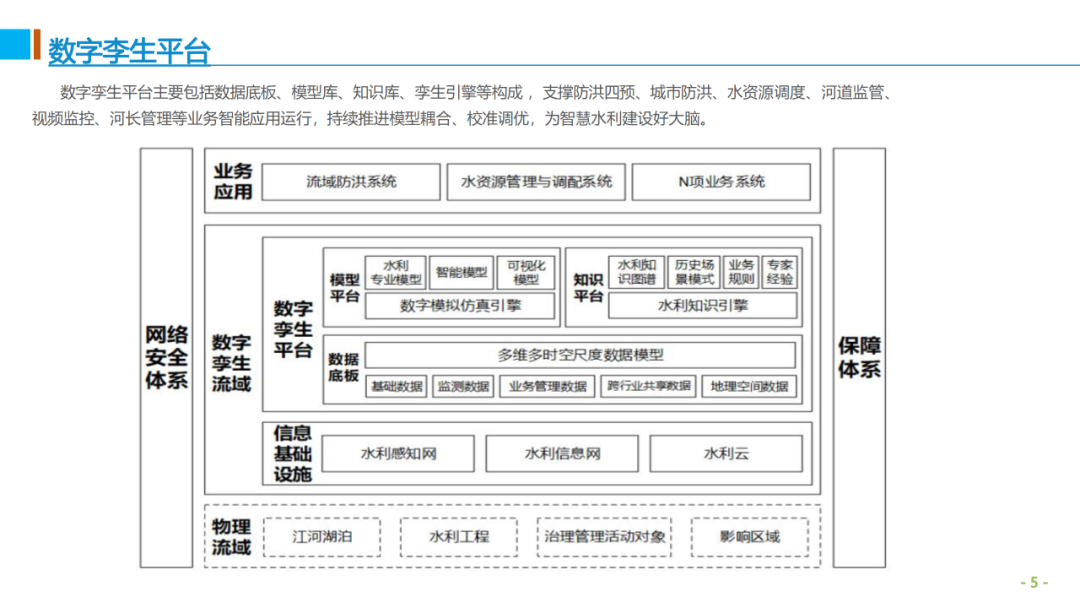
Task: Click the 业务应用 label
Action: 233,181
